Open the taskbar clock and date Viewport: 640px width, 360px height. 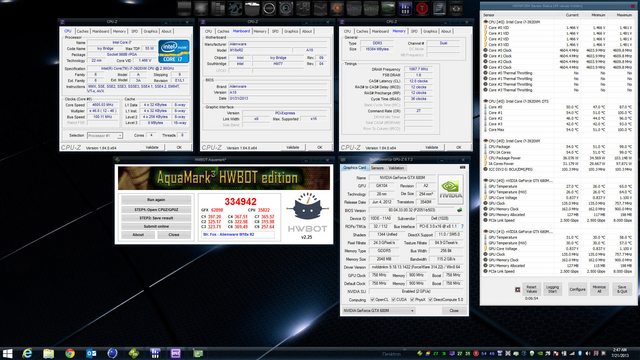620,353
